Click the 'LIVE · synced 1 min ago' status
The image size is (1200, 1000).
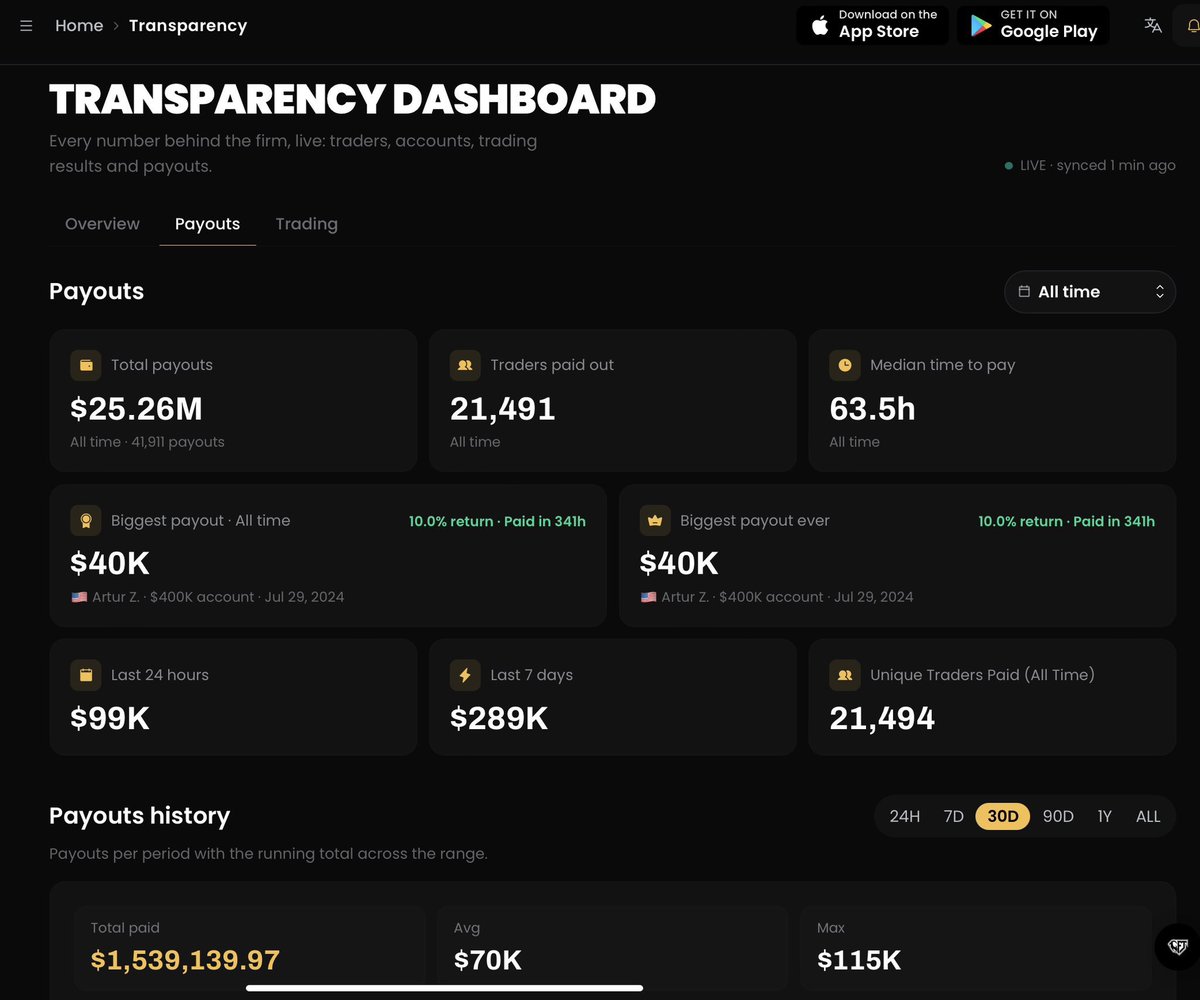[x=1090, y=165]
